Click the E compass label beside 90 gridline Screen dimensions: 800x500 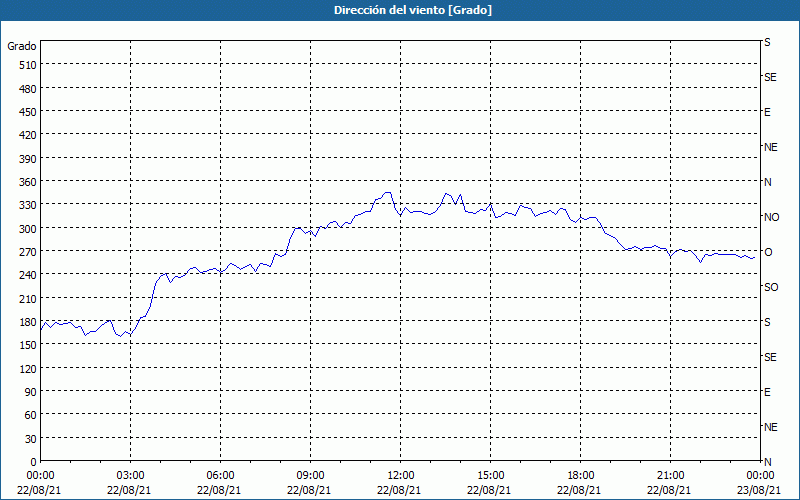[x=767, y=392]
